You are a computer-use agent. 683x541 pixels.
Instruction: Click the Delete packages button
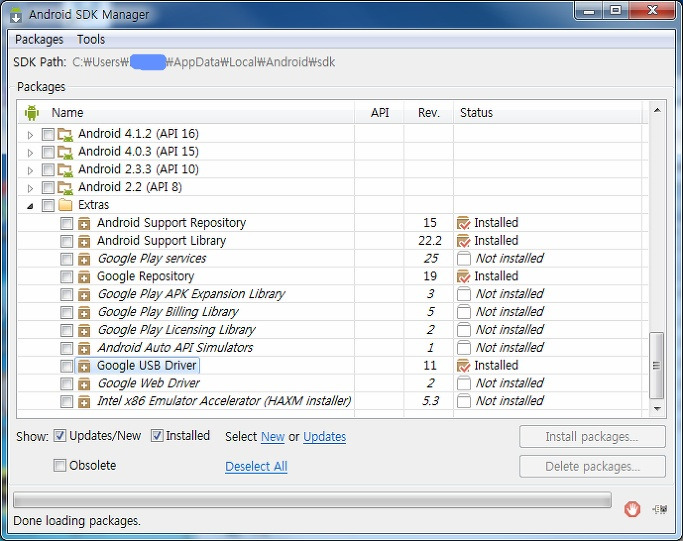[592, 467]
